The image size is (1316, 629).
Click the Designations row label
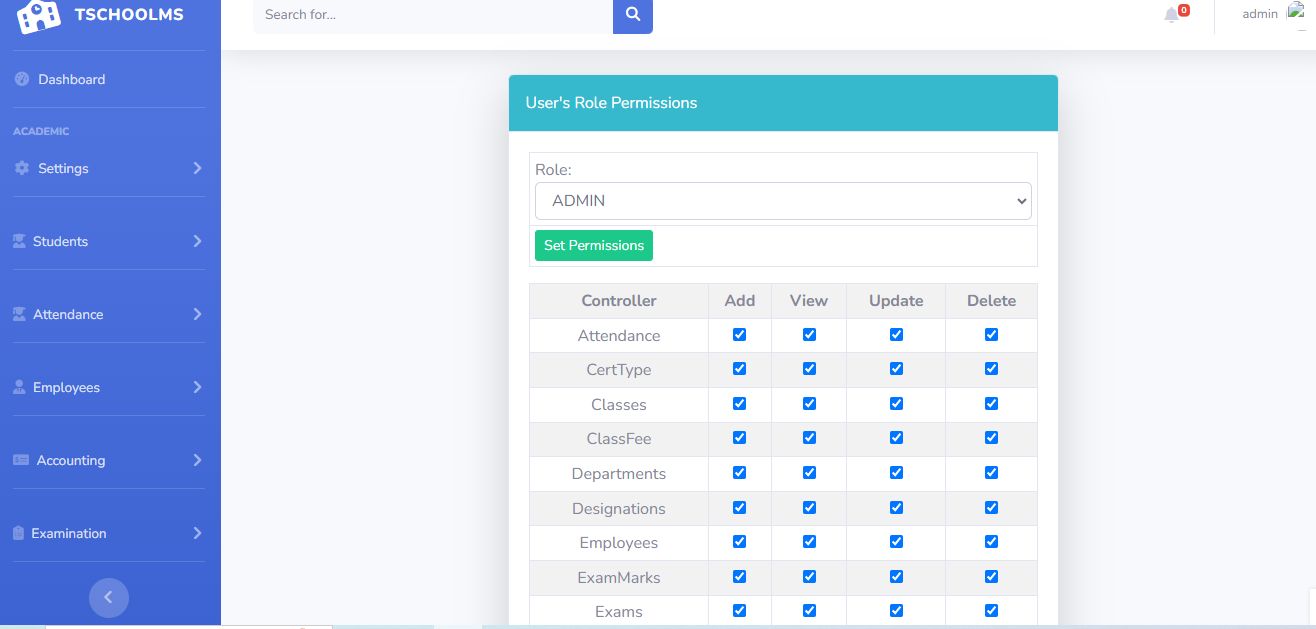point(619,509)
